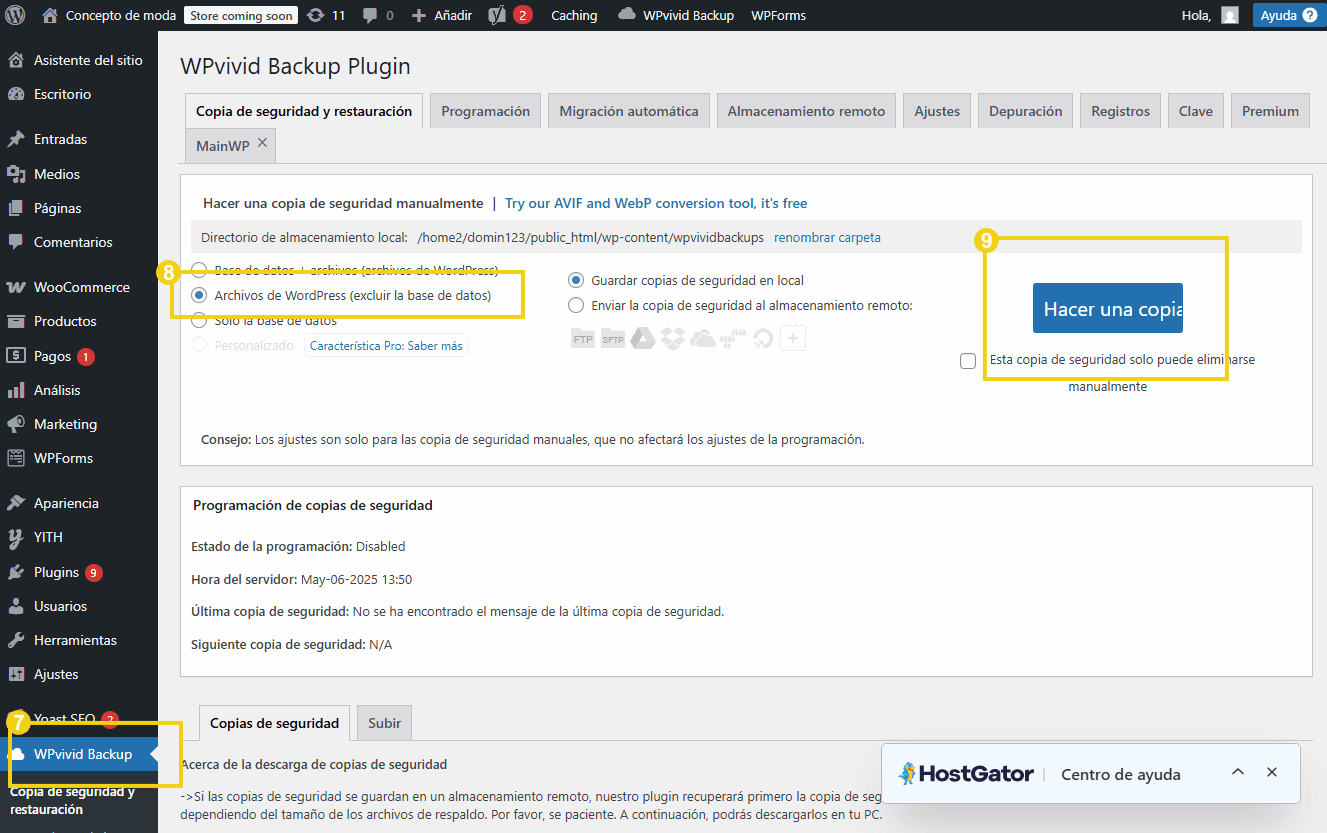Screen dimensions: 1327x833
Task: Choose Enviar la copia al almacenamiento remoto
Action: click(576, 305)
